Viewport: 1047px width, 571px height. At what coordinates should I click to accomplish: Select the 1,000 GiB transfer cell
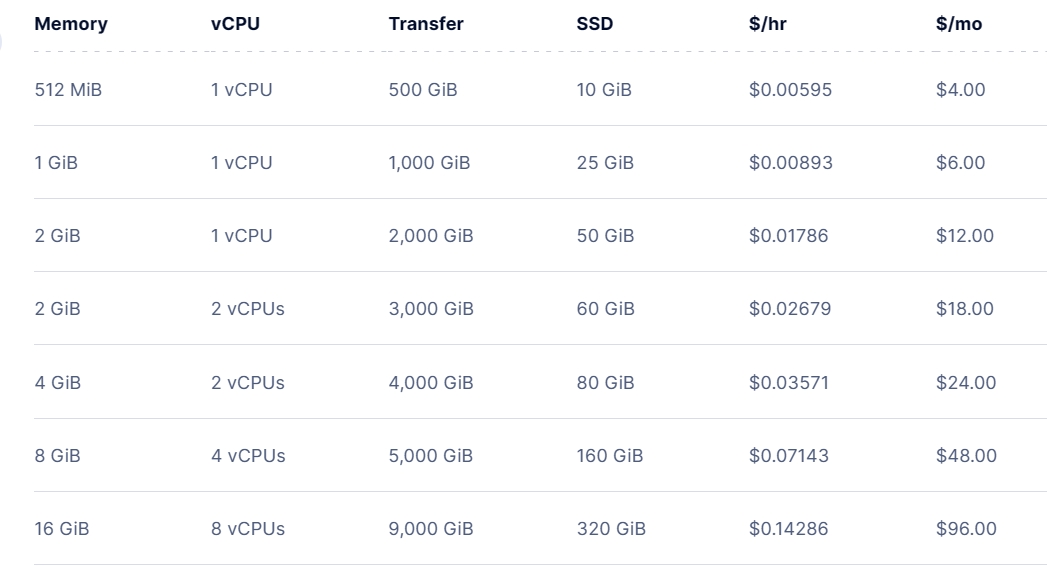pyautogui.click(x=429, y=163)
